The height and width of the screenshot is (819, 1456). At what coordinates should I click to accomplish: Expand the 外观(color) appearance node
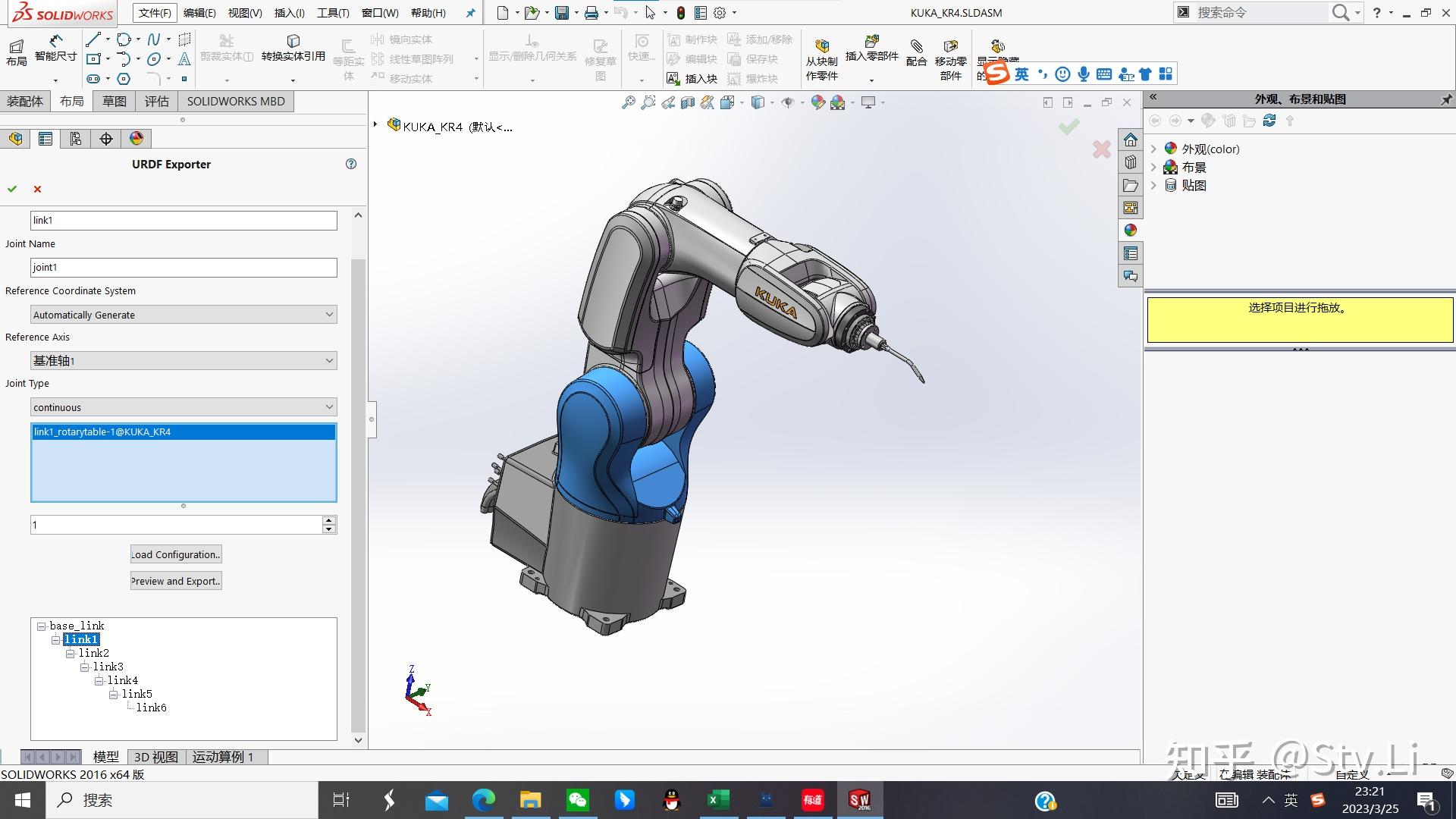click(1153, 149)
